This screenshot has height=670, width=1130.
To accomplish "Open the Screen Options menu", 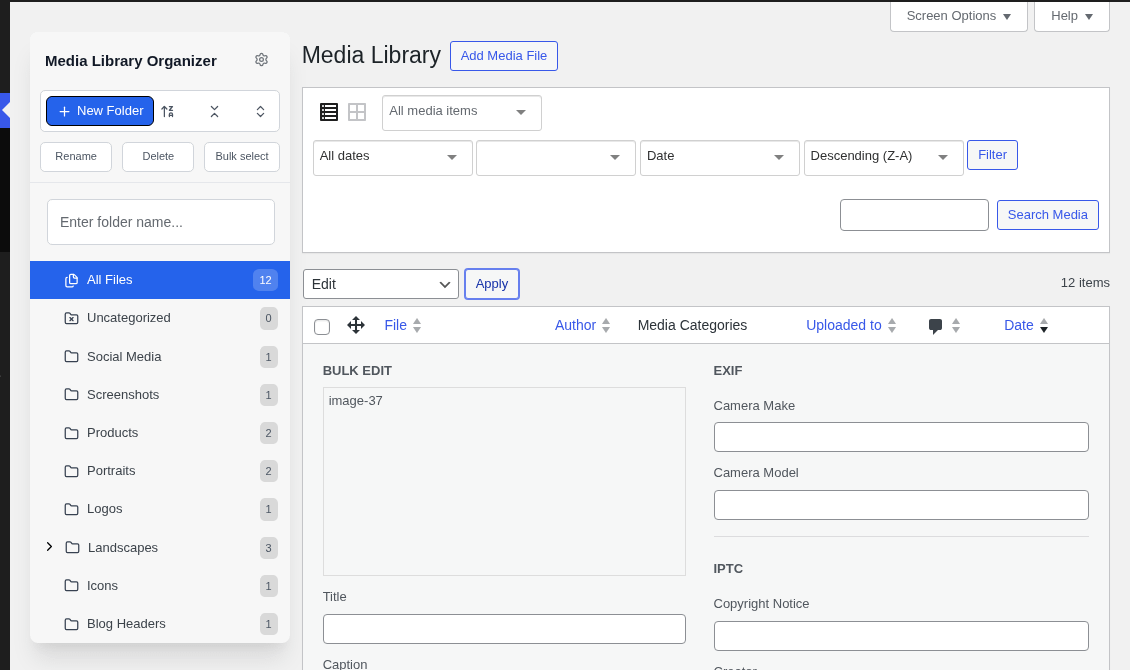I will click(x=957, y=16).
